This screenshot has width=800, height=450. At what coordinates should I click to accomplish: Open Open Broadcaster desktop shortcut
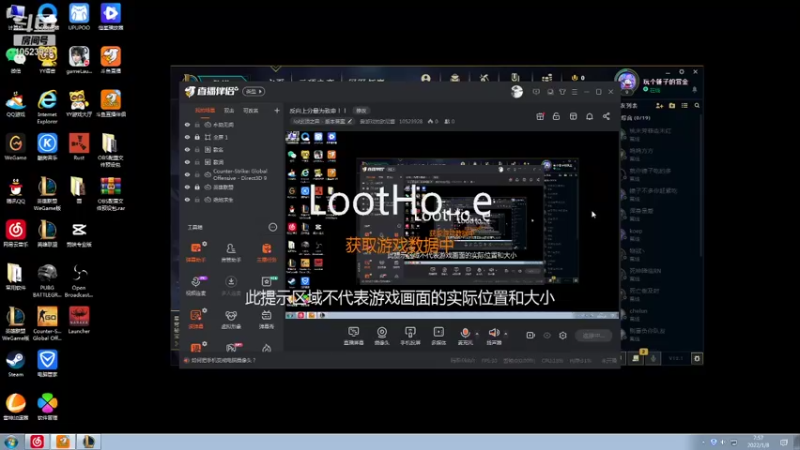pos(79,281)
